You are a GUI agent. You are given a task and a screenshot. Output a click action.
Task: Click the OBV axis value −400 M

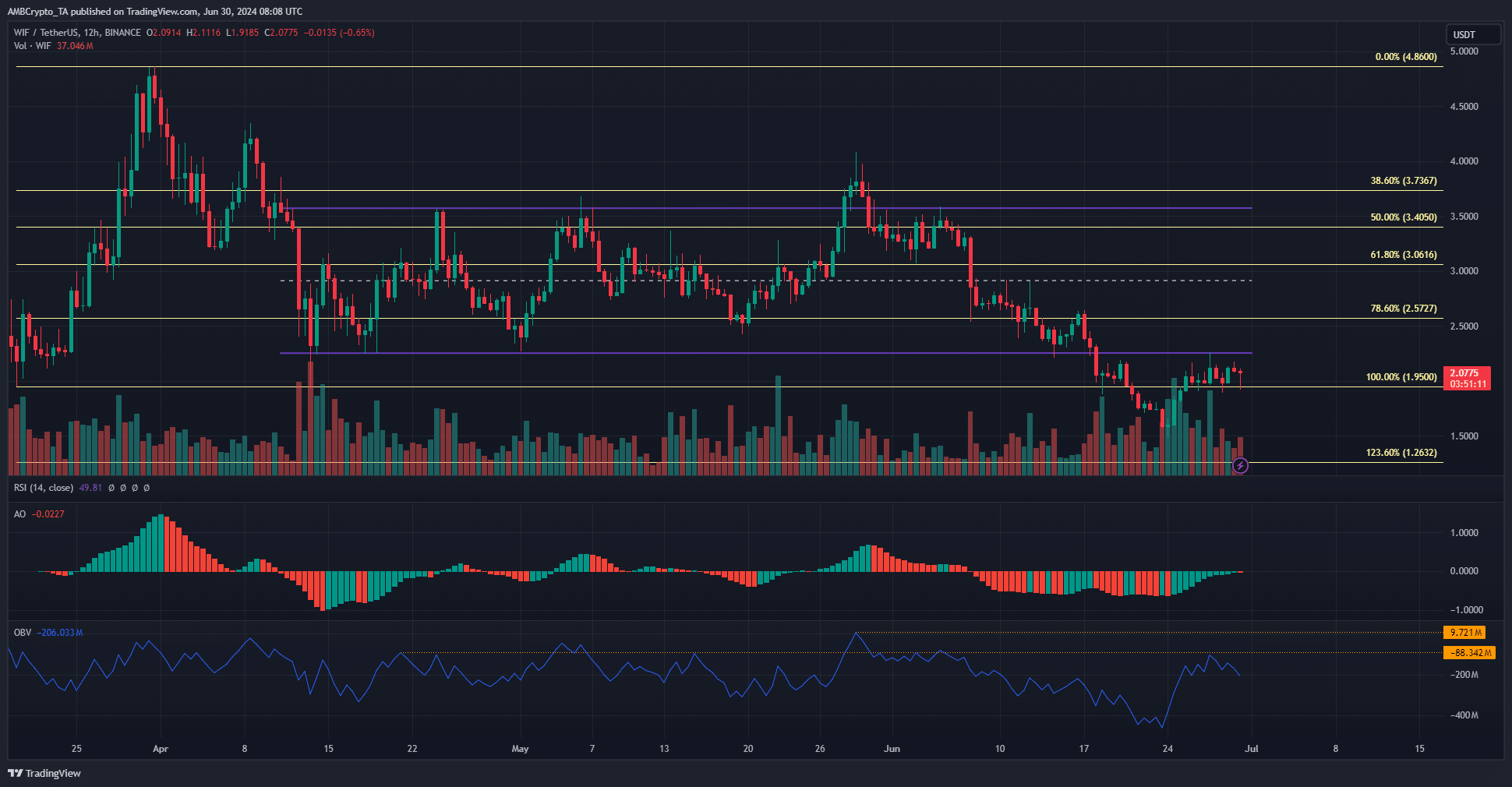click(x=1464, y=715)
